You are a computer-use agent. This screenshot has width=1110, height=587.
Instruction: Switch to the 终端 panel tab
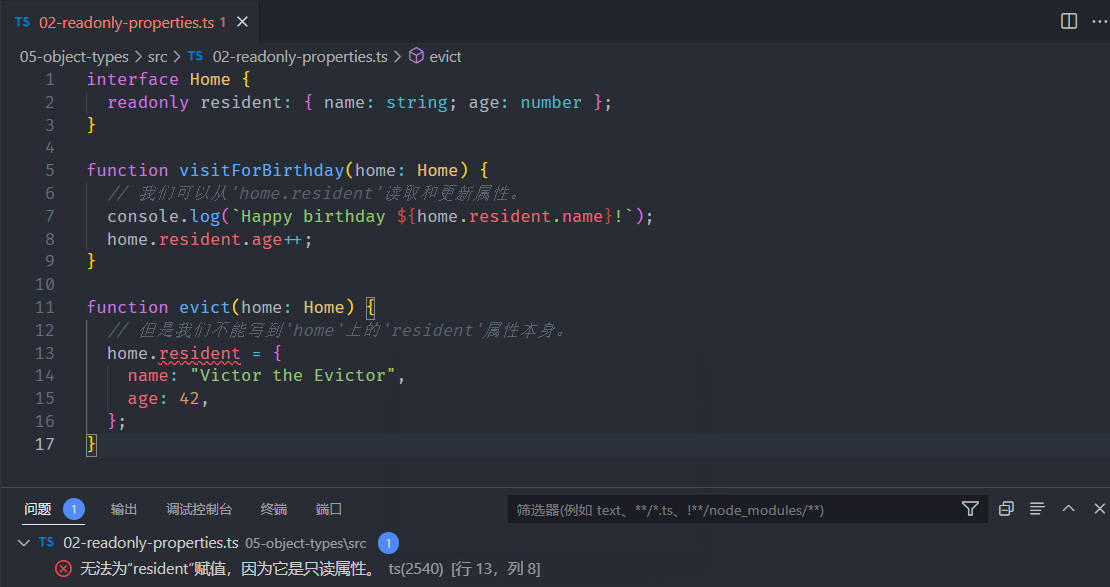(x=274, y=509)
